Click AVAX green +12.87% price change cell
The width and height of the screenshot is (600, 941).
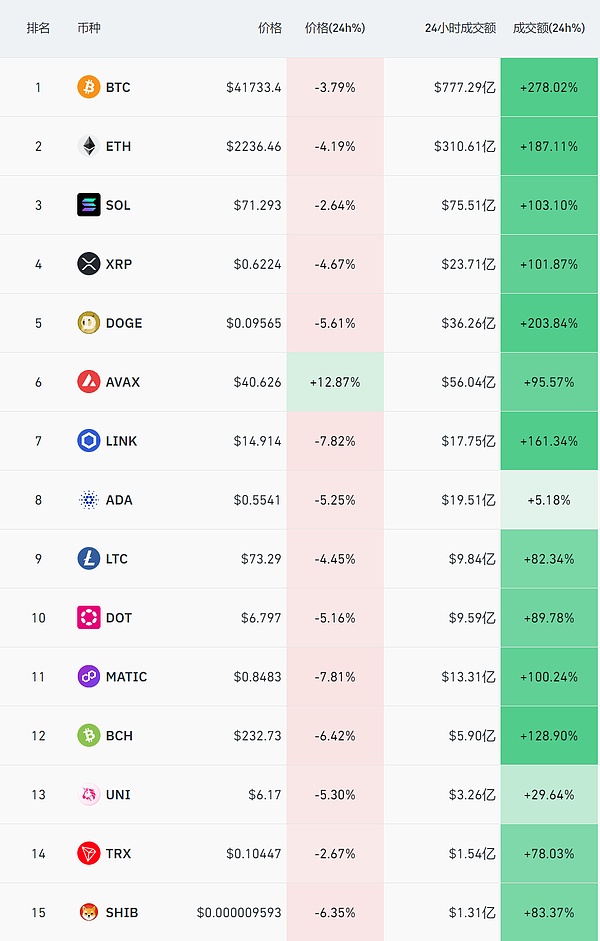coord(335,382)
